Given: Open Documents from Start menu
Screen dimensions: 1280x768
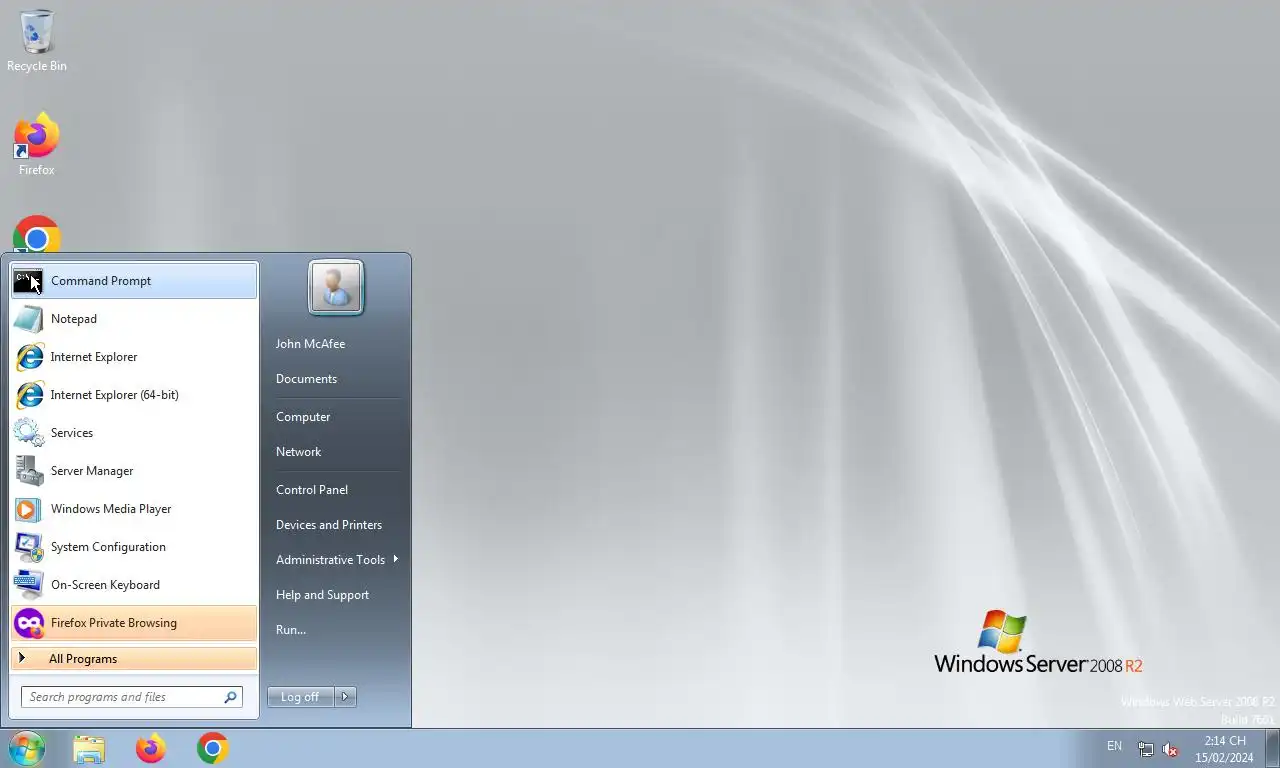Looking at the screenshot, I should [306, 379].
